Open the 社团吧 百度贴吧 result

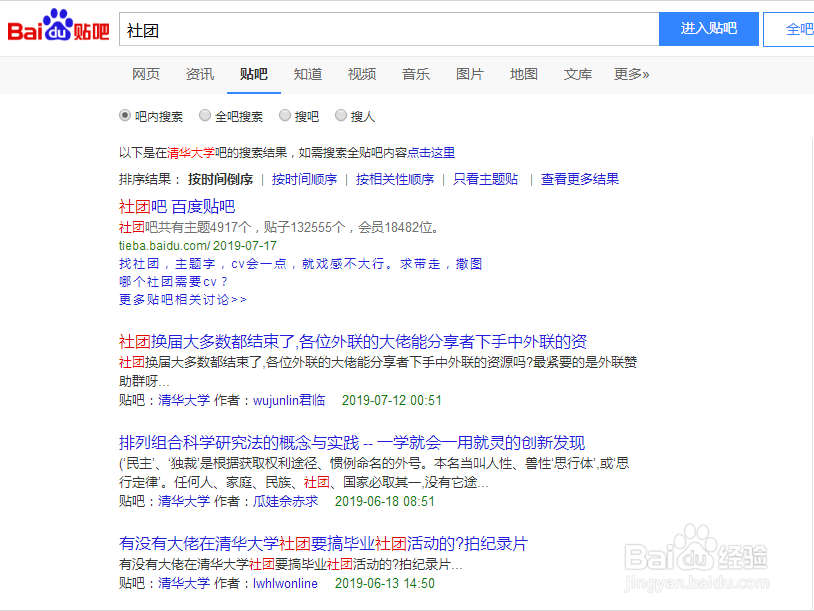click(x=180, y=206)
